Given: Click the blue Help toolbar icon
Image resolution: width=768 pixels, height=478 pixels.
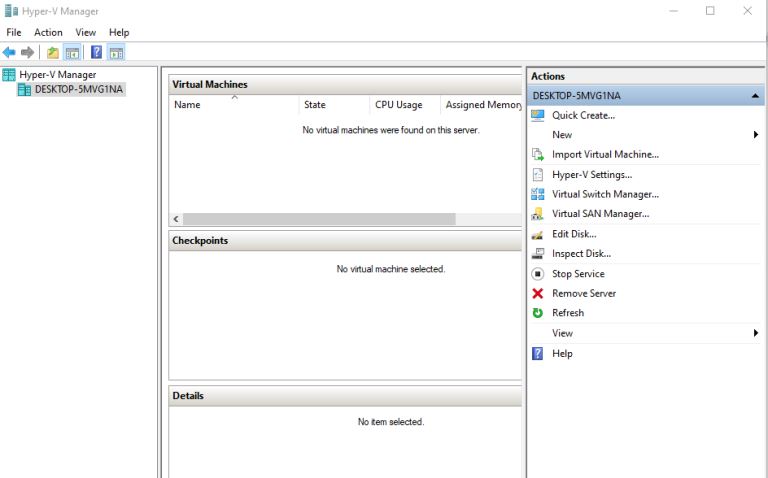Looking at the screenshot, I should (96, 52).
